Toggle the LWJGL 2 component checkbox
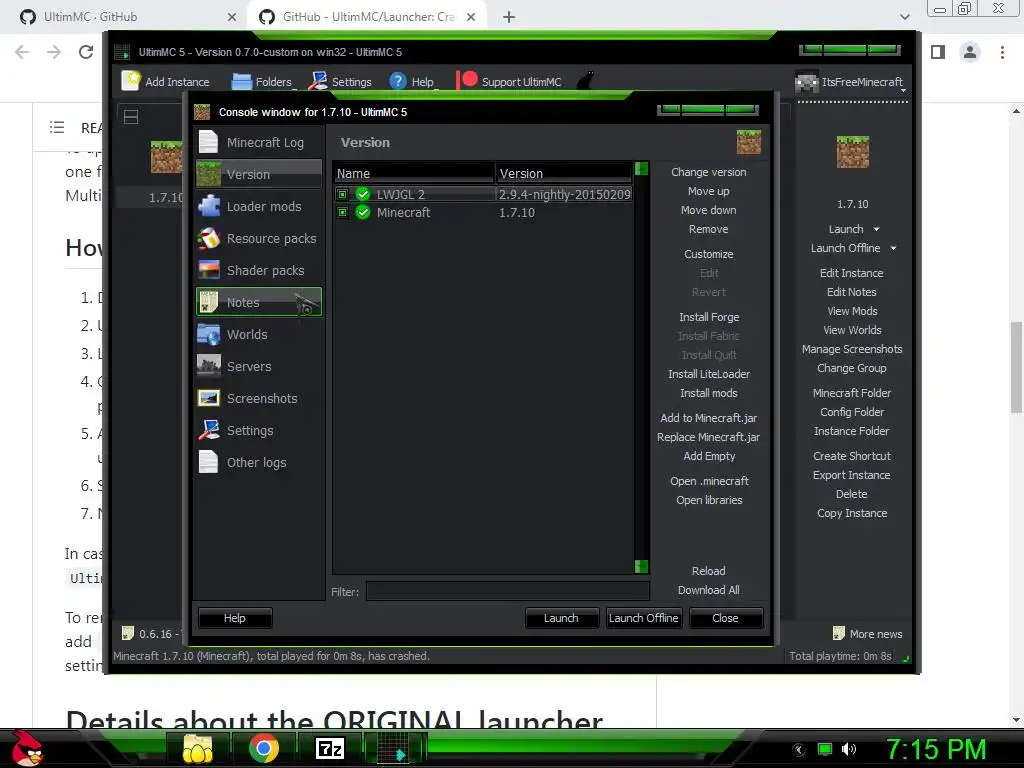Image resolution: width=1024 pixels, height=768 pixels. click(342, 194)
